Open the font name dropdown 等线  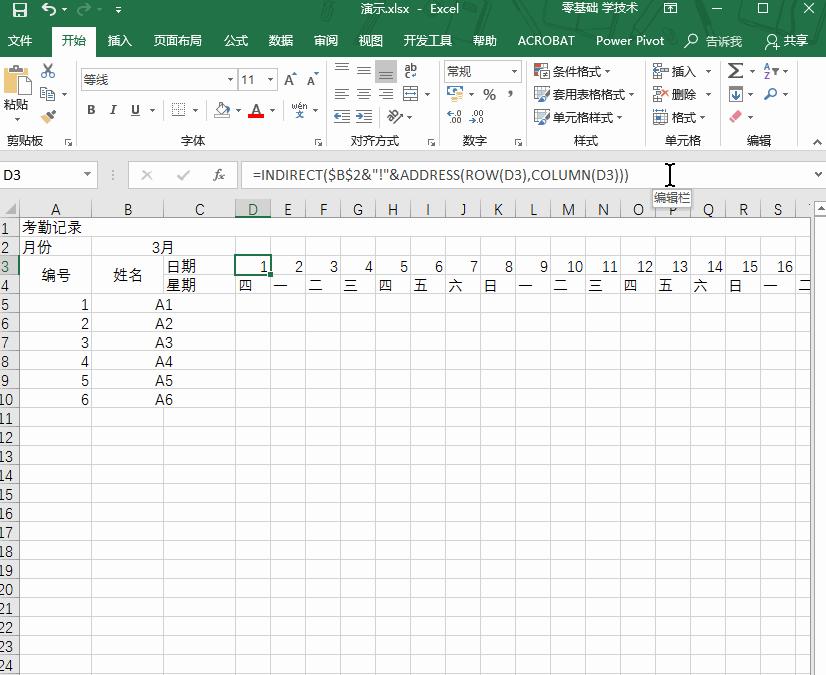(230, 80)
